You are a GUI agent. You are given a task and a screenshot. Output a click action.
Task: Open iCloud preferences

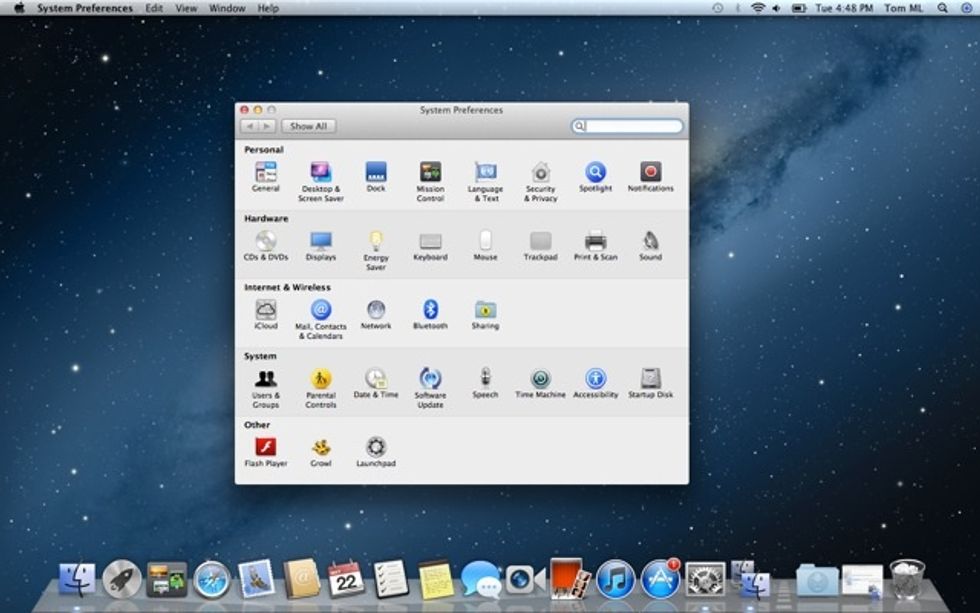point(265,311)
